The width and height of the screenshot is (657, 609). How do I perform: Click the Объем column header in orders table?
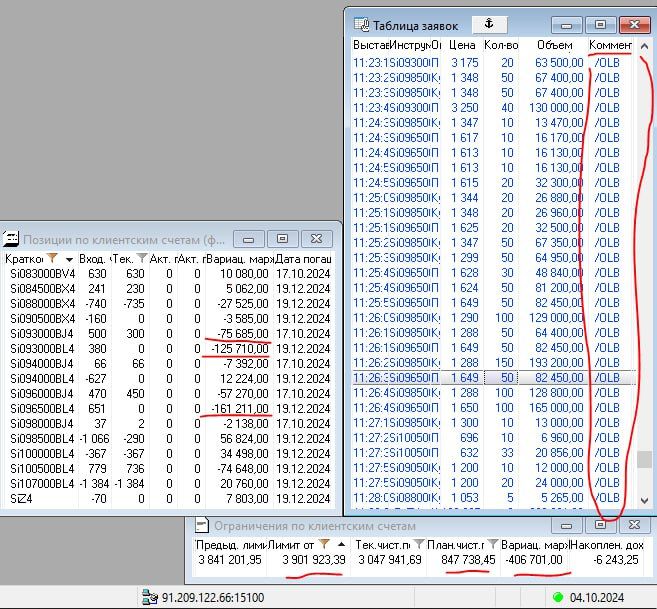(554, 45)
